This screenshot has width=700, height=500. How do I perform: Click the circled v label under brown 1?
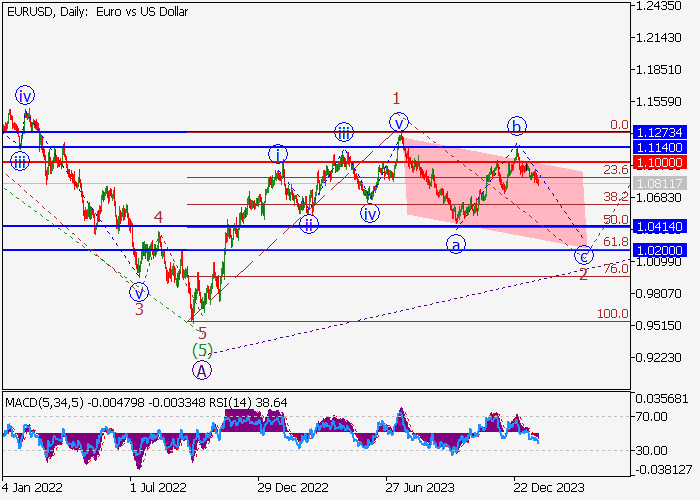click(x=399, y=122)
